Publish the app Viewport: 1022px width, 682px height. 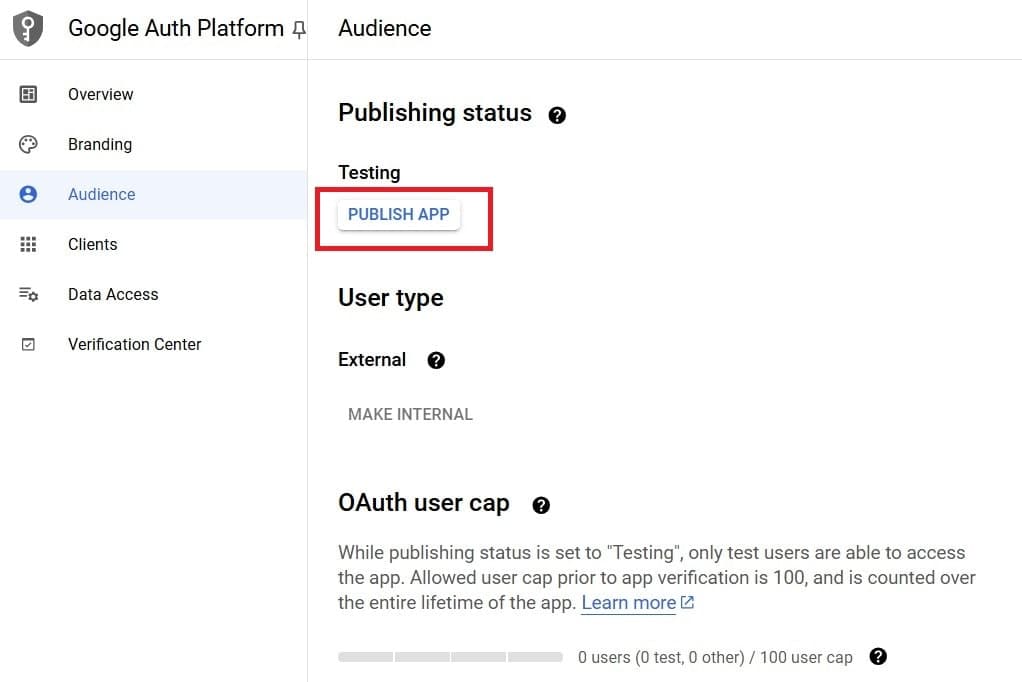(x=398, y=214)
